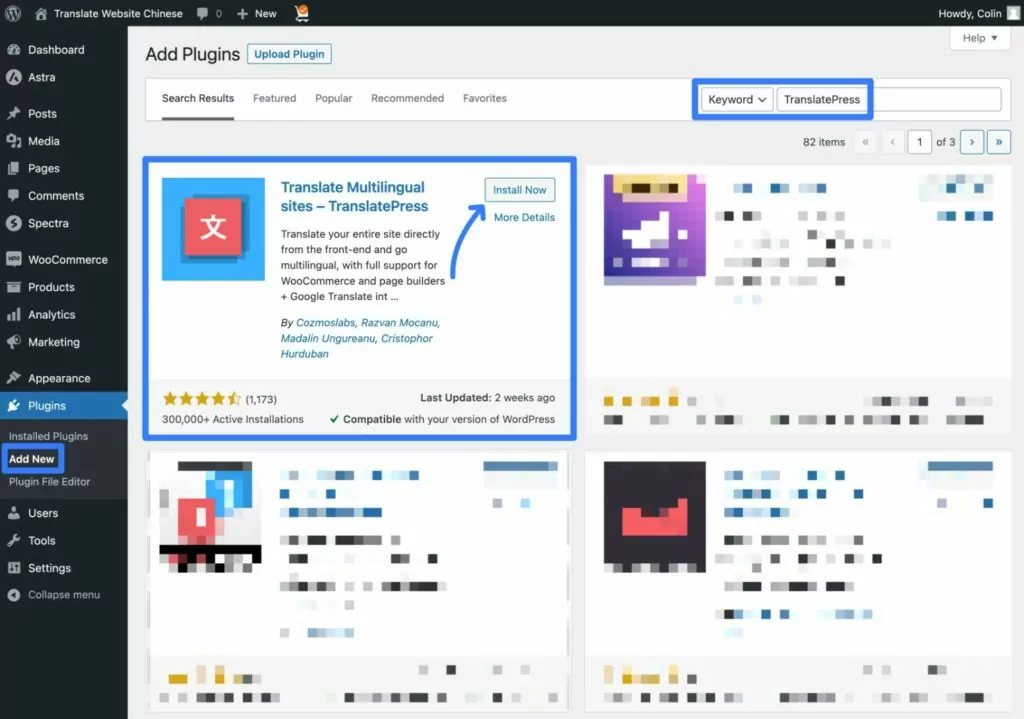Viewport: 1024px width, 719px height.
Task: Switch to the Featured tab
Action: [274, 98]
